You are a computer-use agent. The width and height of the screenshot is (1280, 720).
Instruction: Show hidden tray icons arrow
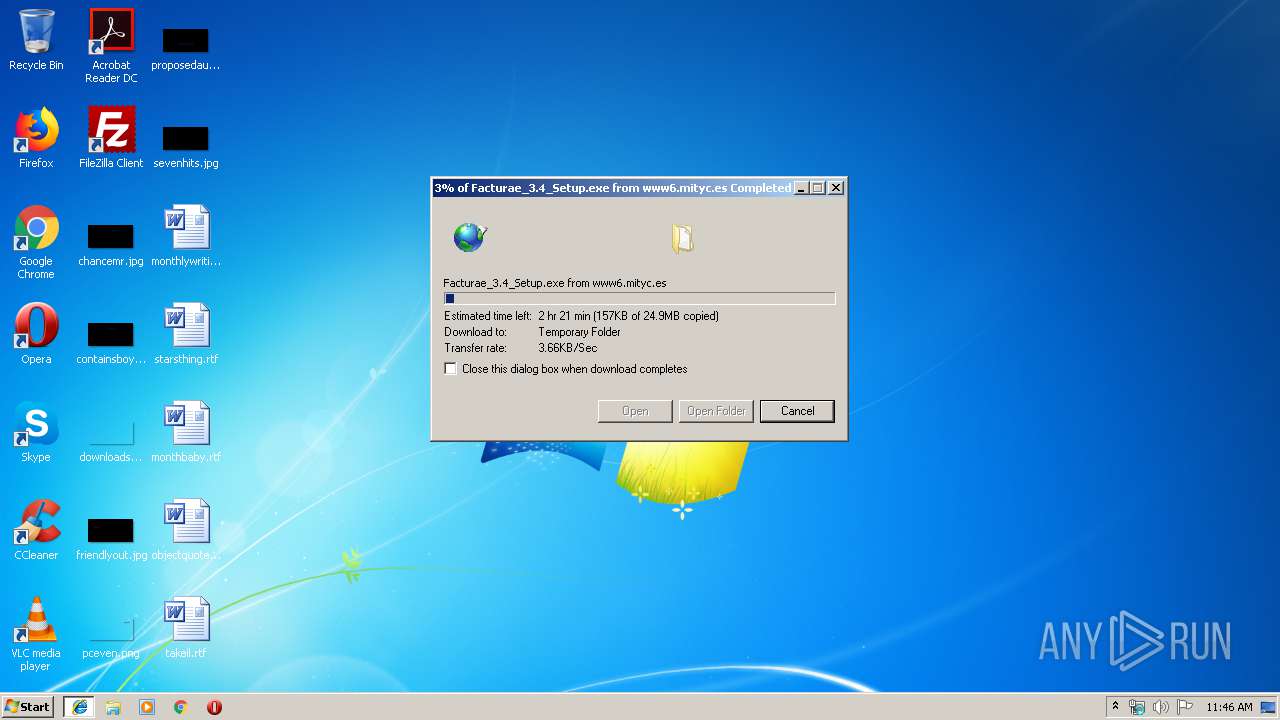tap(1115, 707)
